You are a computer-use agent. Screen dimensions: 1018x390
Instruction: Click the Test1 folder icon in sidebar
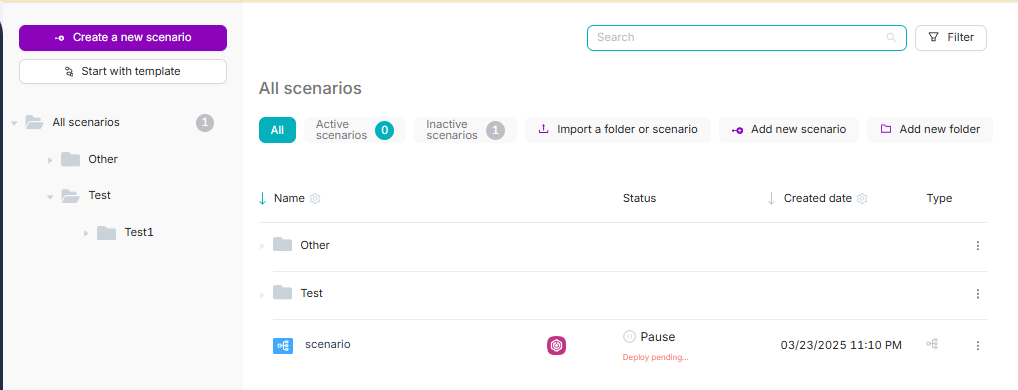(x=106, y=232)
